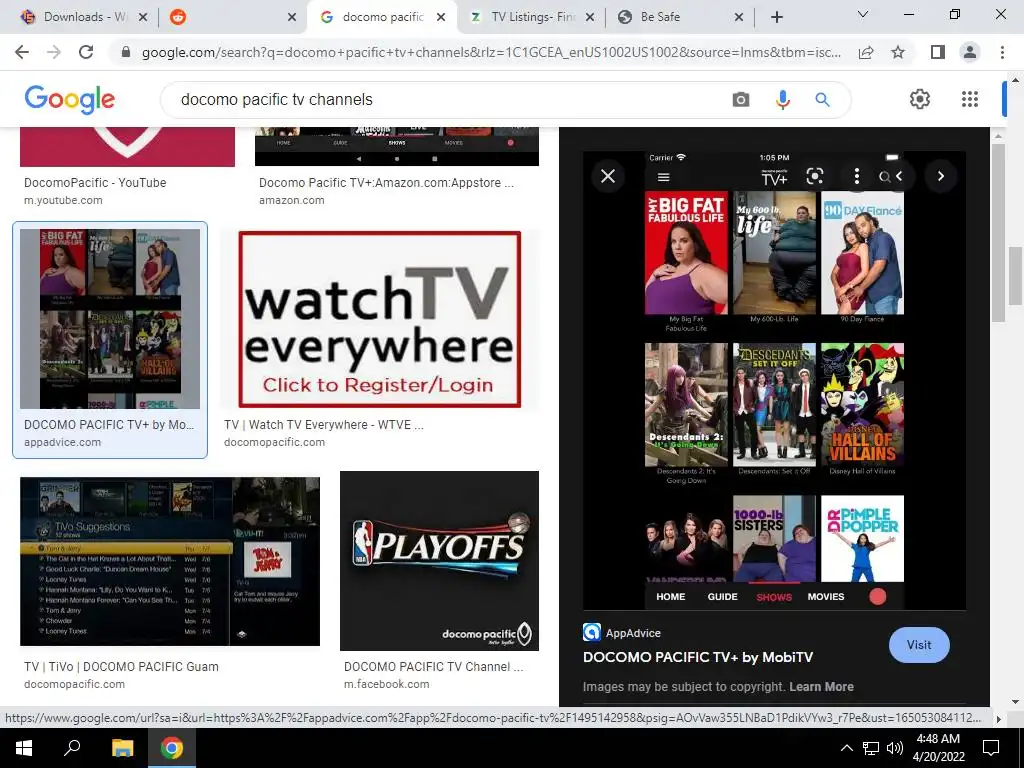Open the TiVo Suggestions image result
Viewport: 1024px width, 768px height.
[x=170, y=562]
